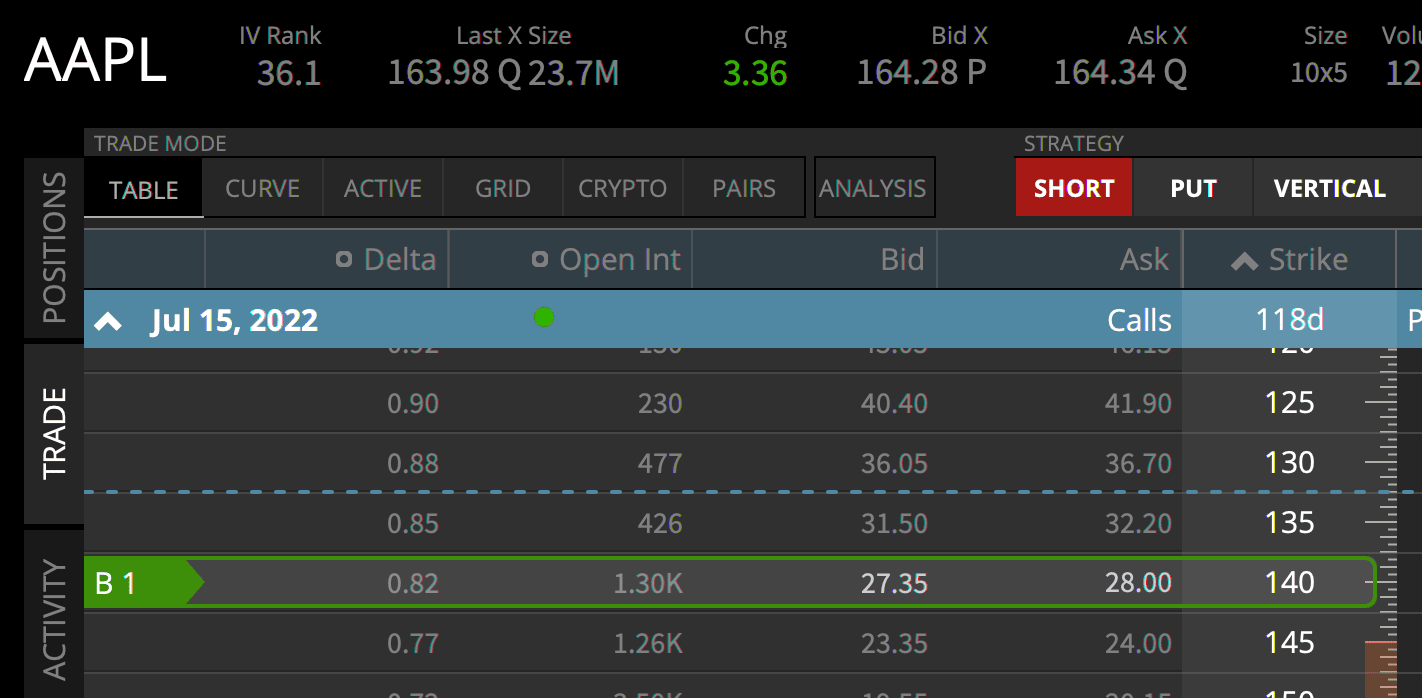Open the POSITIONS side panel
The height and width of the screenshot is (698, 1422).
54,248
